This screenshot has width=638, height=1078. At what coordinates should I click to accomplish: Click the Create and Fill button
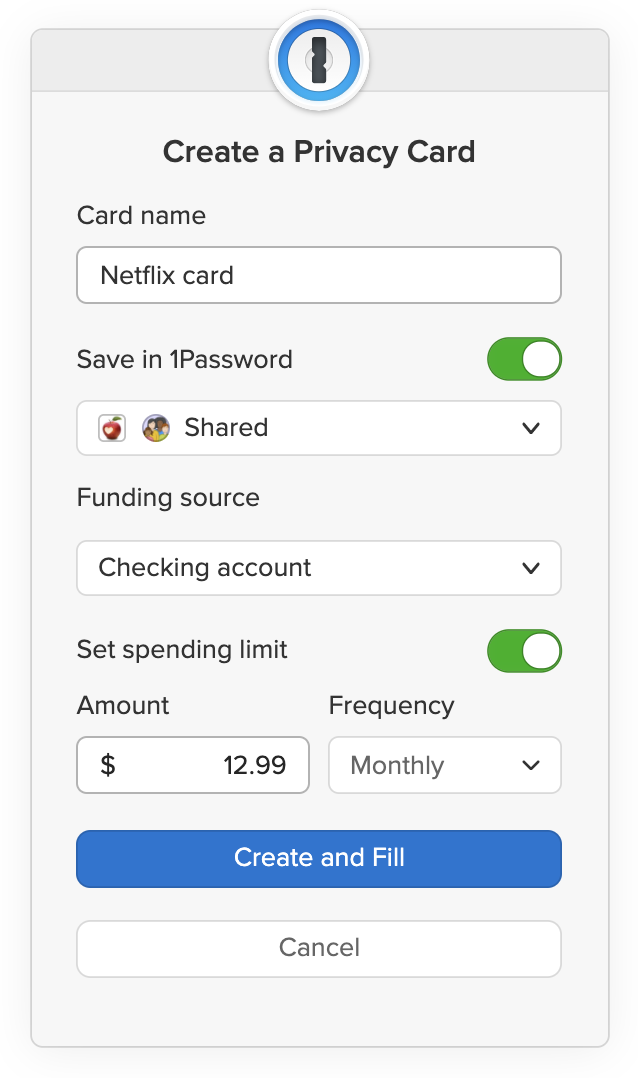pyautogui.click(x=319, y=858)
